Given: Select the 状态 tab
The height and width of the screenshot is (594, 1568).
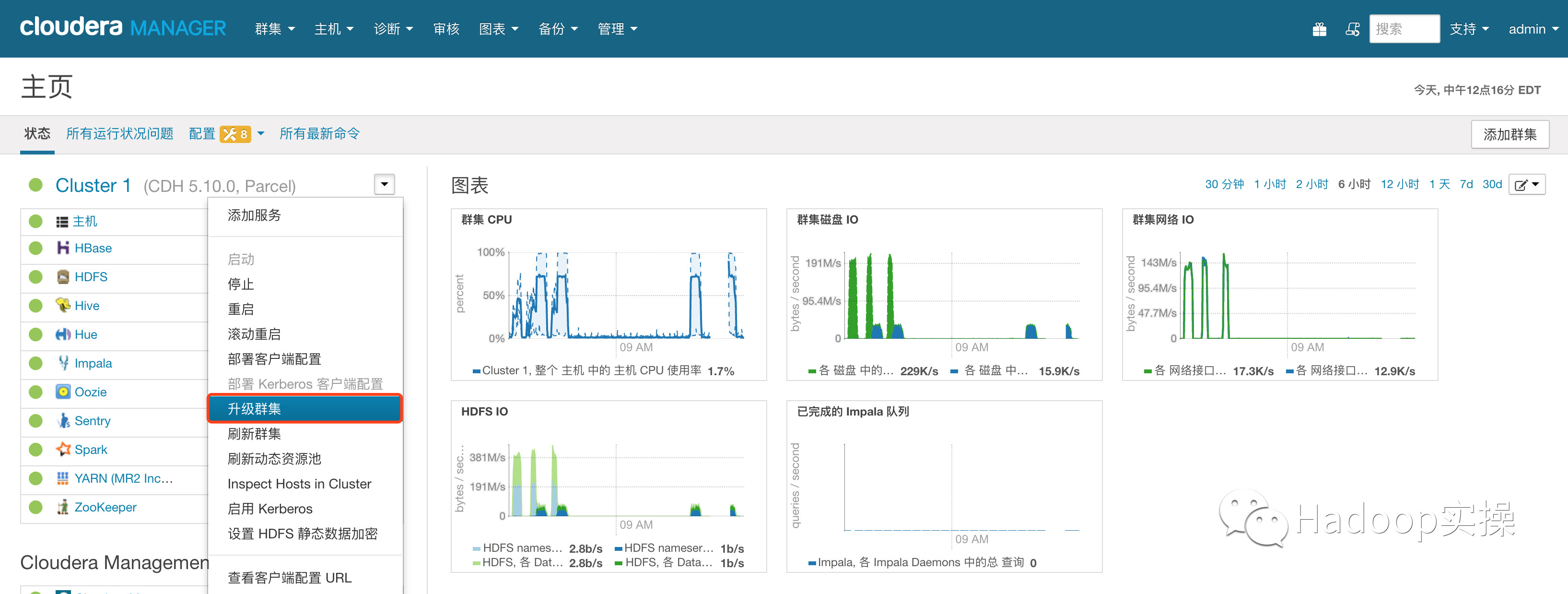Looking at the screenshot, I should coord(37,133).
